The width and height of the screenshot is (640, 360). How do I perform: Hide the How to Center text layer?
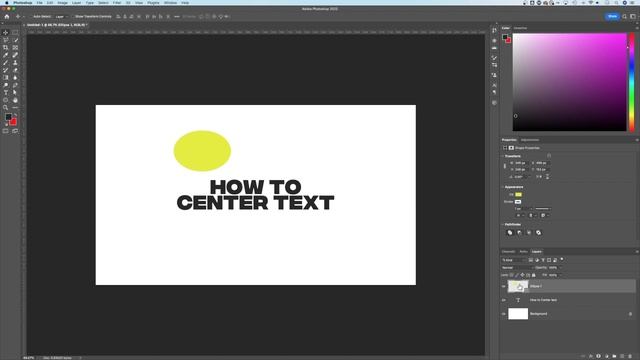point(504,300)
